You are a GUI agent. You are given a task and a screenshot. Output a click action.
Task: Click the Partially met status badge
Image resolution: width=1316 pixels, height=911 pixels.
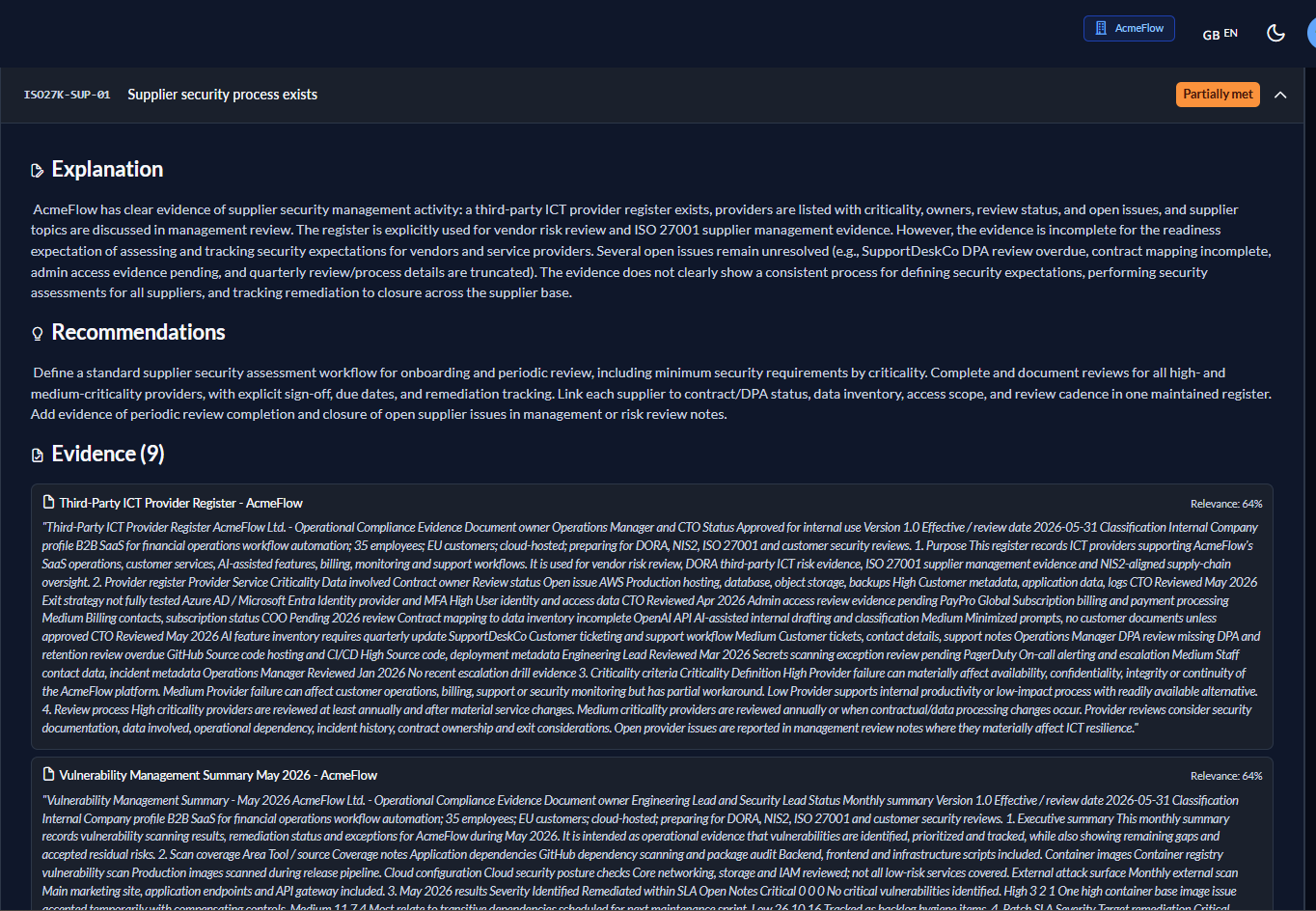[1218, 95]
